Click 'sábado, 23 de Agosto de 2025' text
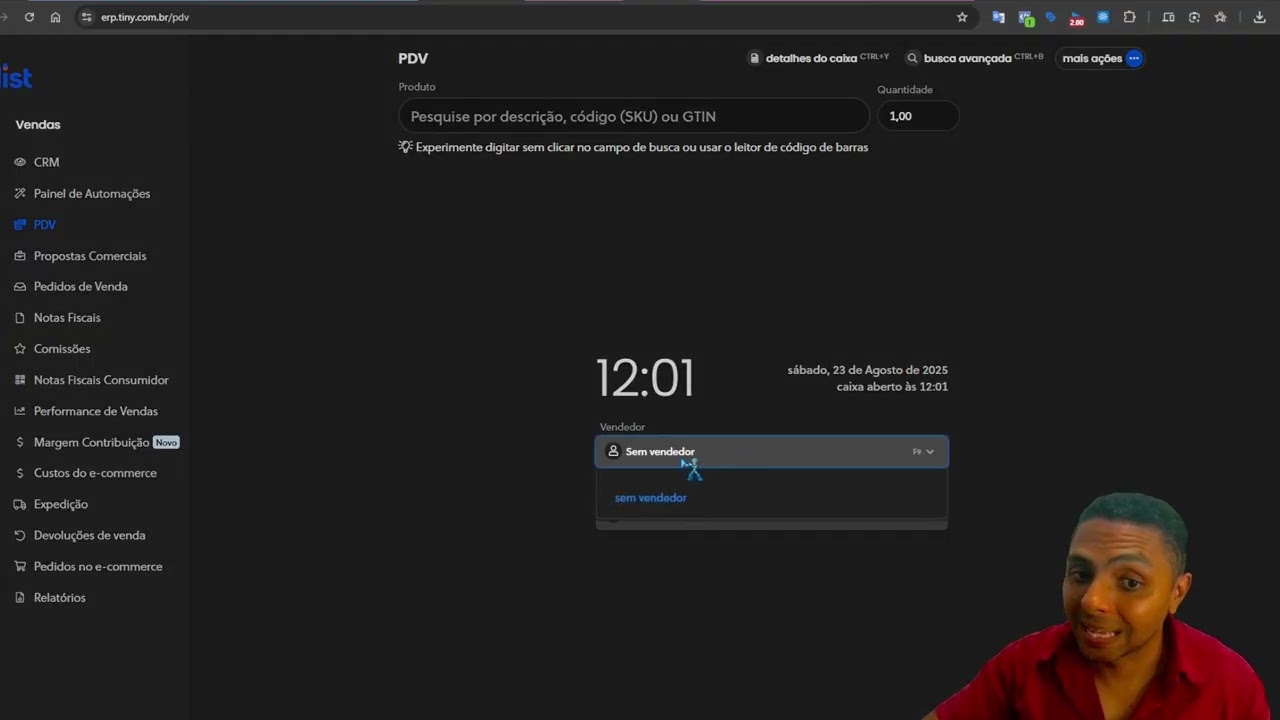This screenshot has height=720, width=1280. tap(868, 370)
